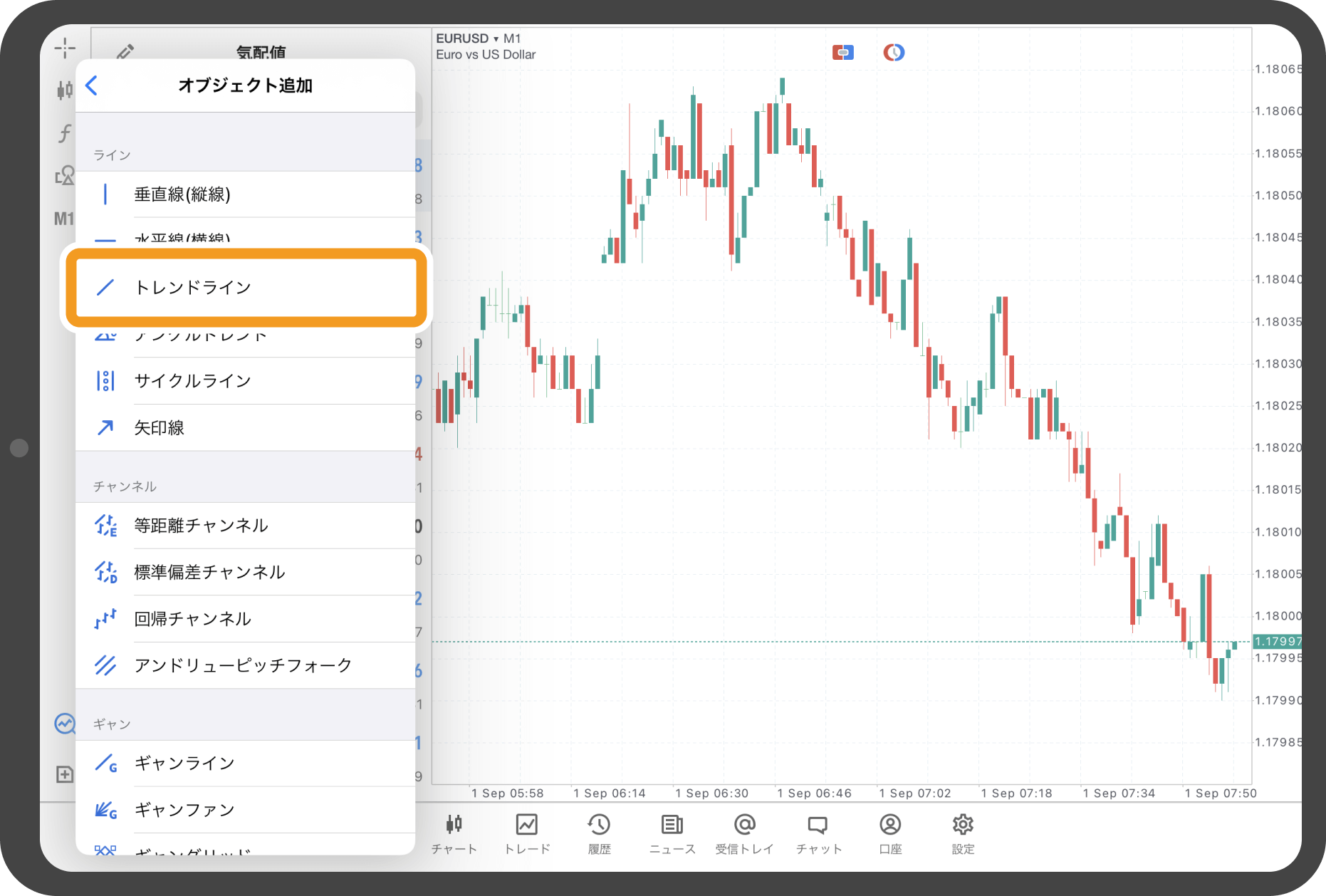
Task: Tap the add new chart plus icon
Action: pos(65,774)
